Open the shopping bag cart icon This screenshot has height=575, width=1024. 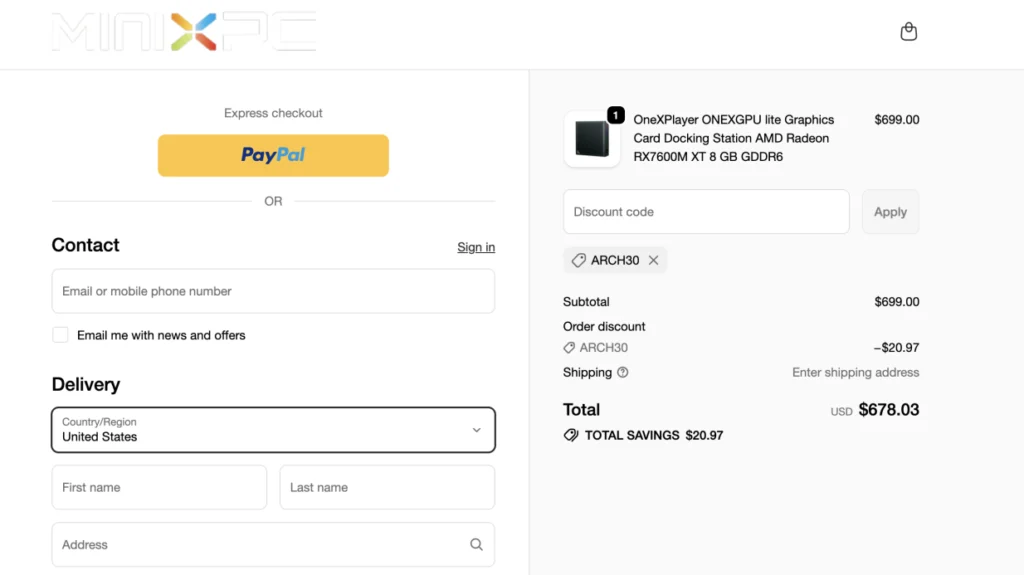point(908,32)
